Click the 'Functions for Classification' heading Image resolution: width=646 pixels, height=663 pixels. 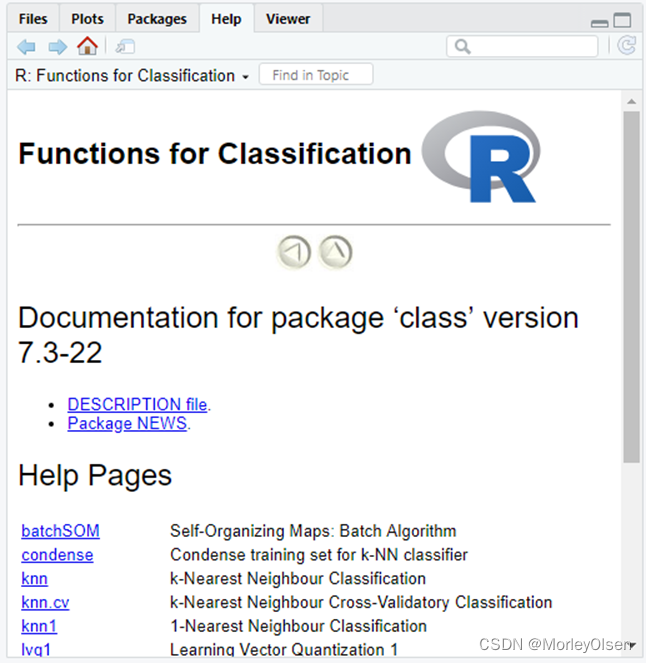[215, 153]
